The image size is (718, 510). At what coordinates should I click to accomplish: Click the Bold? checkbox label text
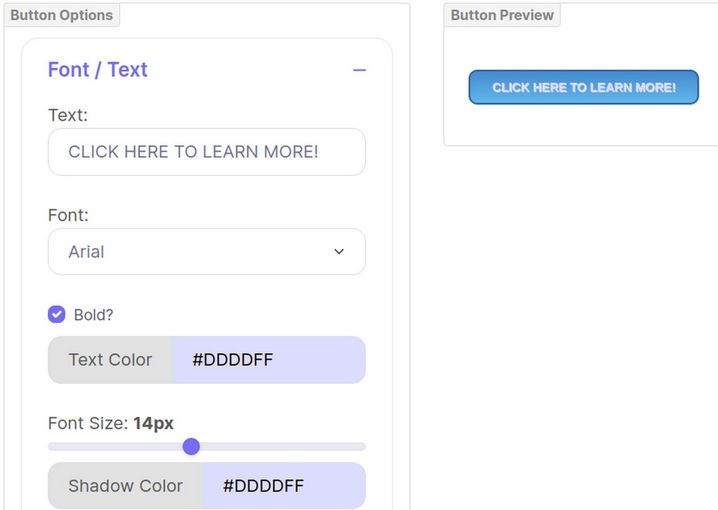[94, 314]
